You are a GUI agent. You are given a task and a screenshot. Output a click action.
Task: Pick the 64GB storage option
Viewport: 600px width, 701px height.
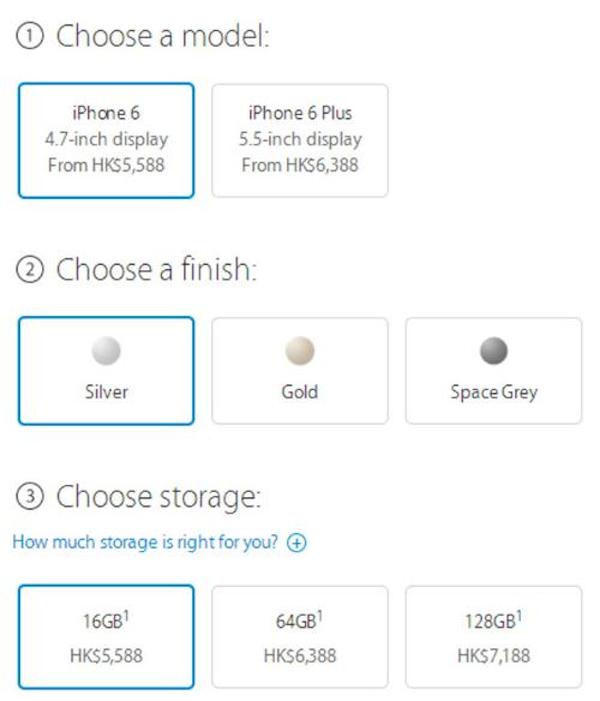click(x=300, y=637)
